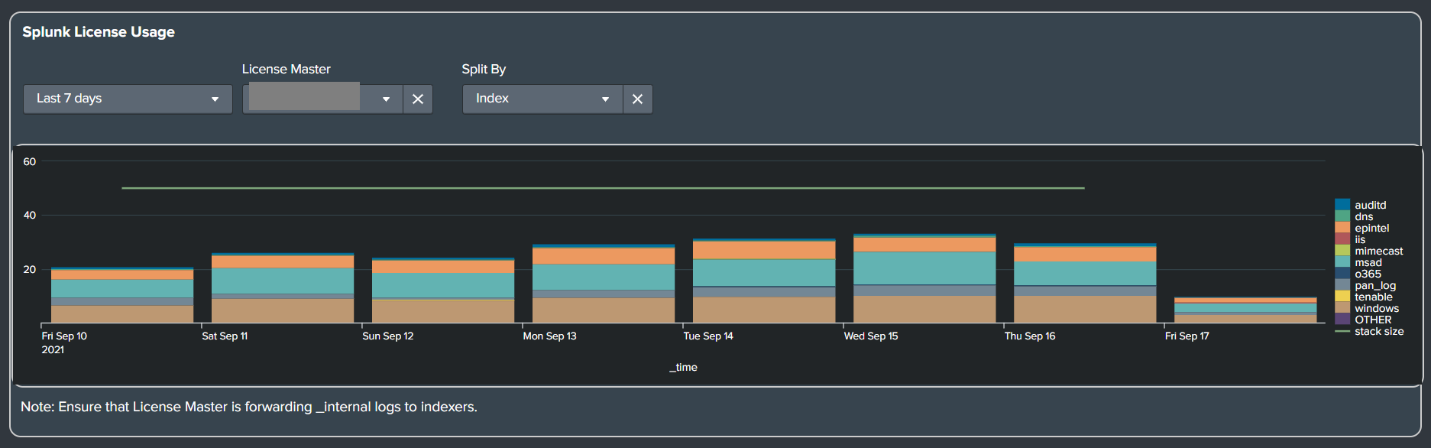1431x448 pixels.
Task: Clear the License Master selection
Action: click(418, 99)
